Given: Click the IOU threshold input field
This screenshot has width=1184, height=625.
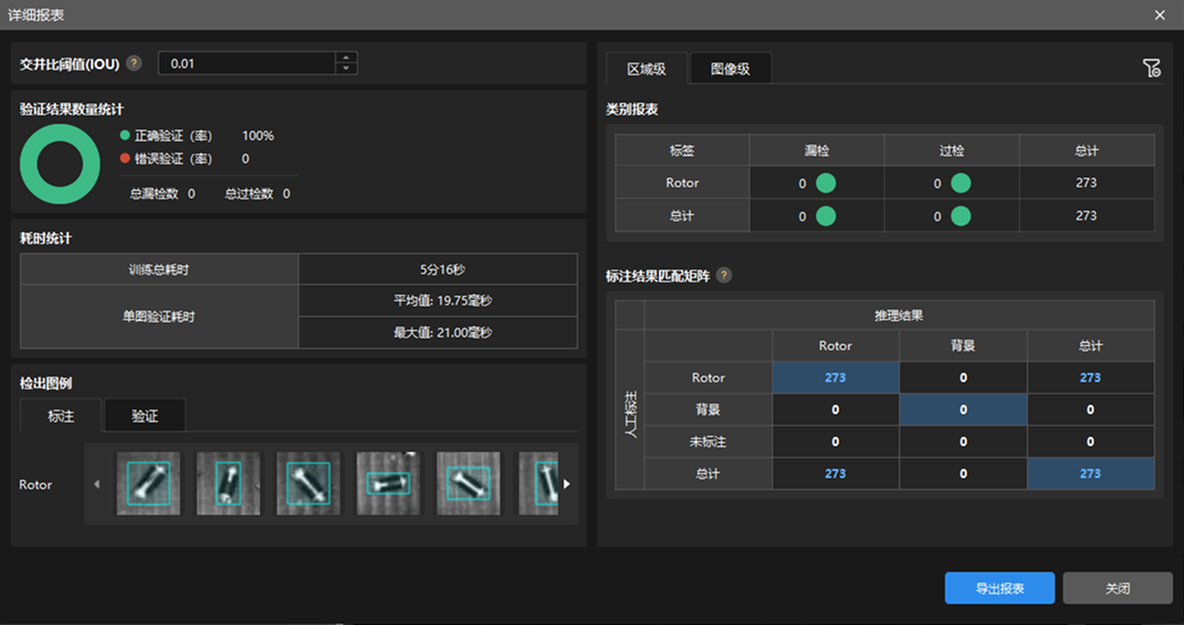Looking at the screenshot, I should tap(247, 63).
